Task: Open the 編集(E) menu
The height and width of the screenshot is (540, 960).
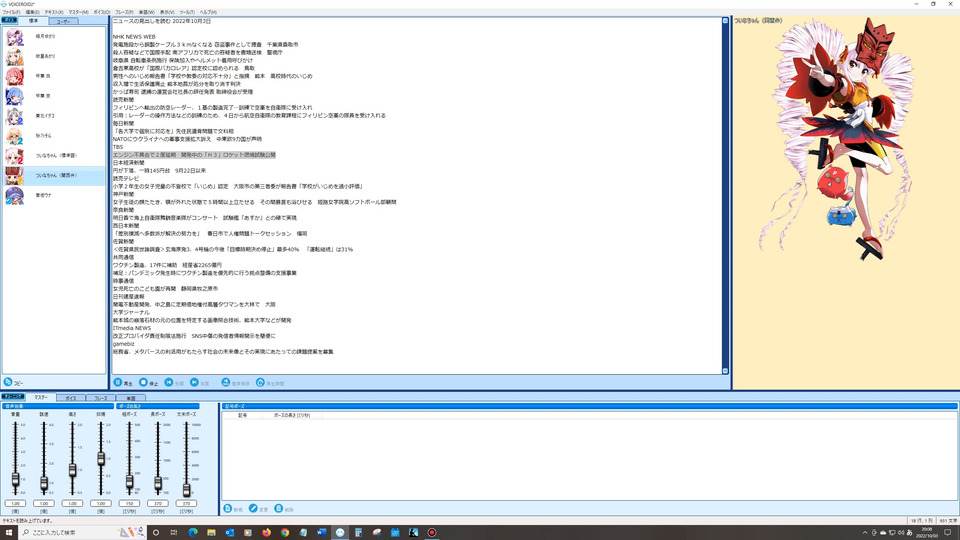Action: 32,12
